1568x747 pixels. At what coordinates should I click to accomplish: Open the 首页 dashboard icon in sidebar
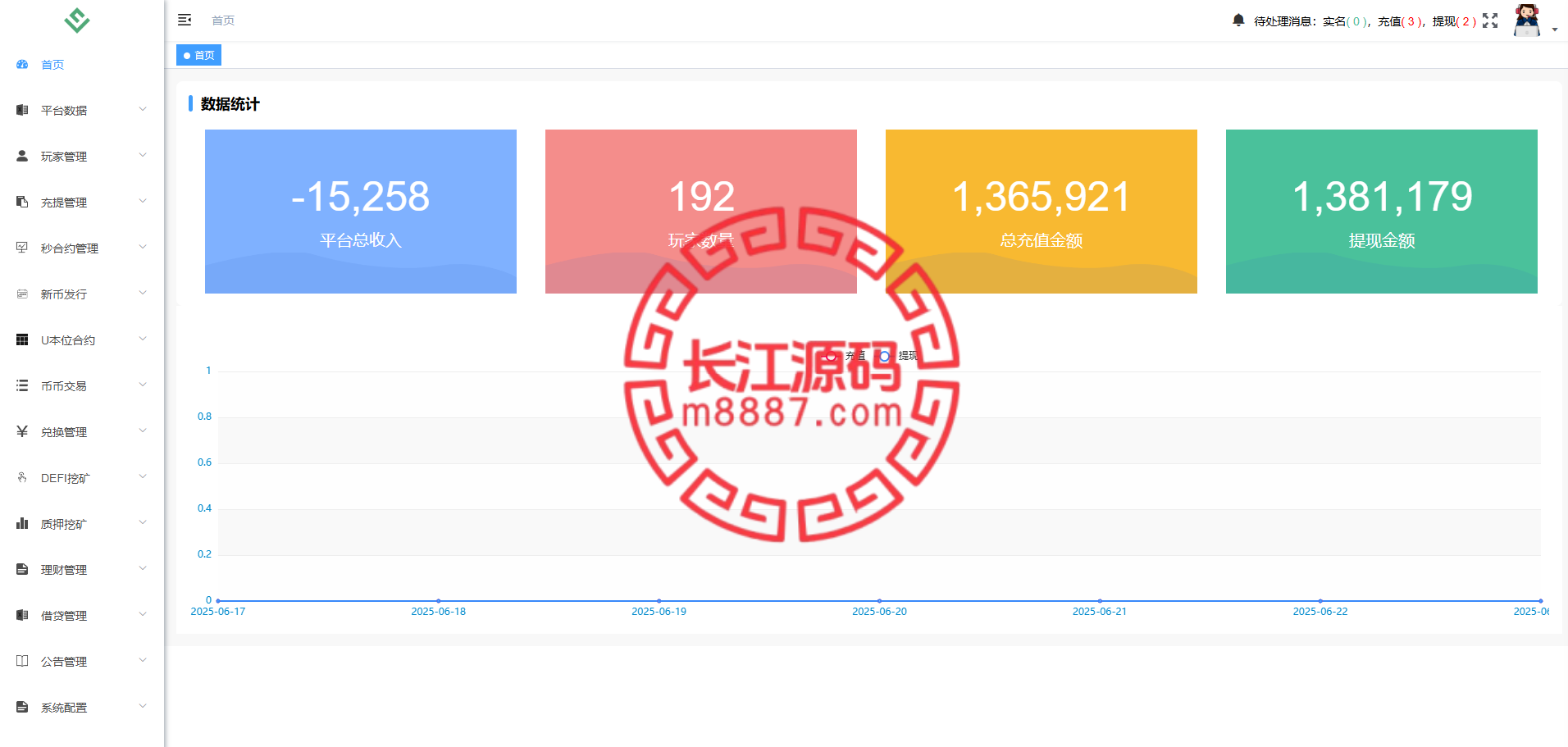22,64
